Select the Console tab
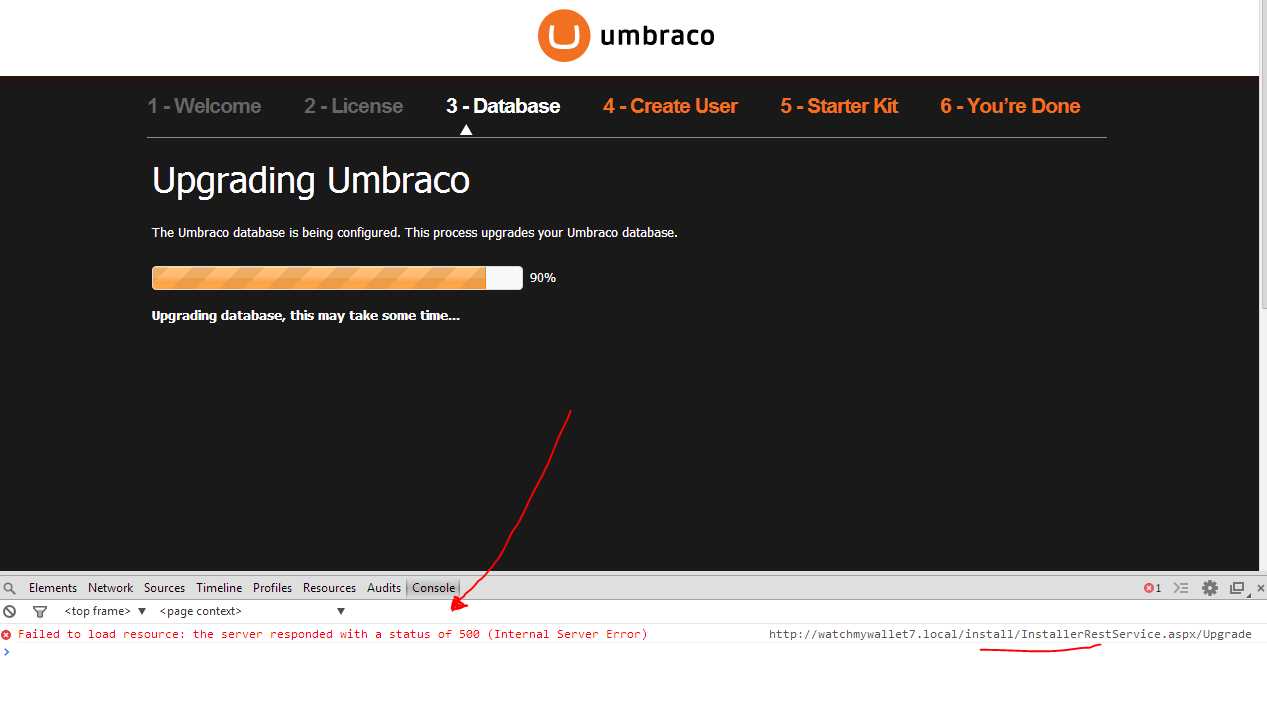The height and width of the screenshot is (706, 1267). 433,588
